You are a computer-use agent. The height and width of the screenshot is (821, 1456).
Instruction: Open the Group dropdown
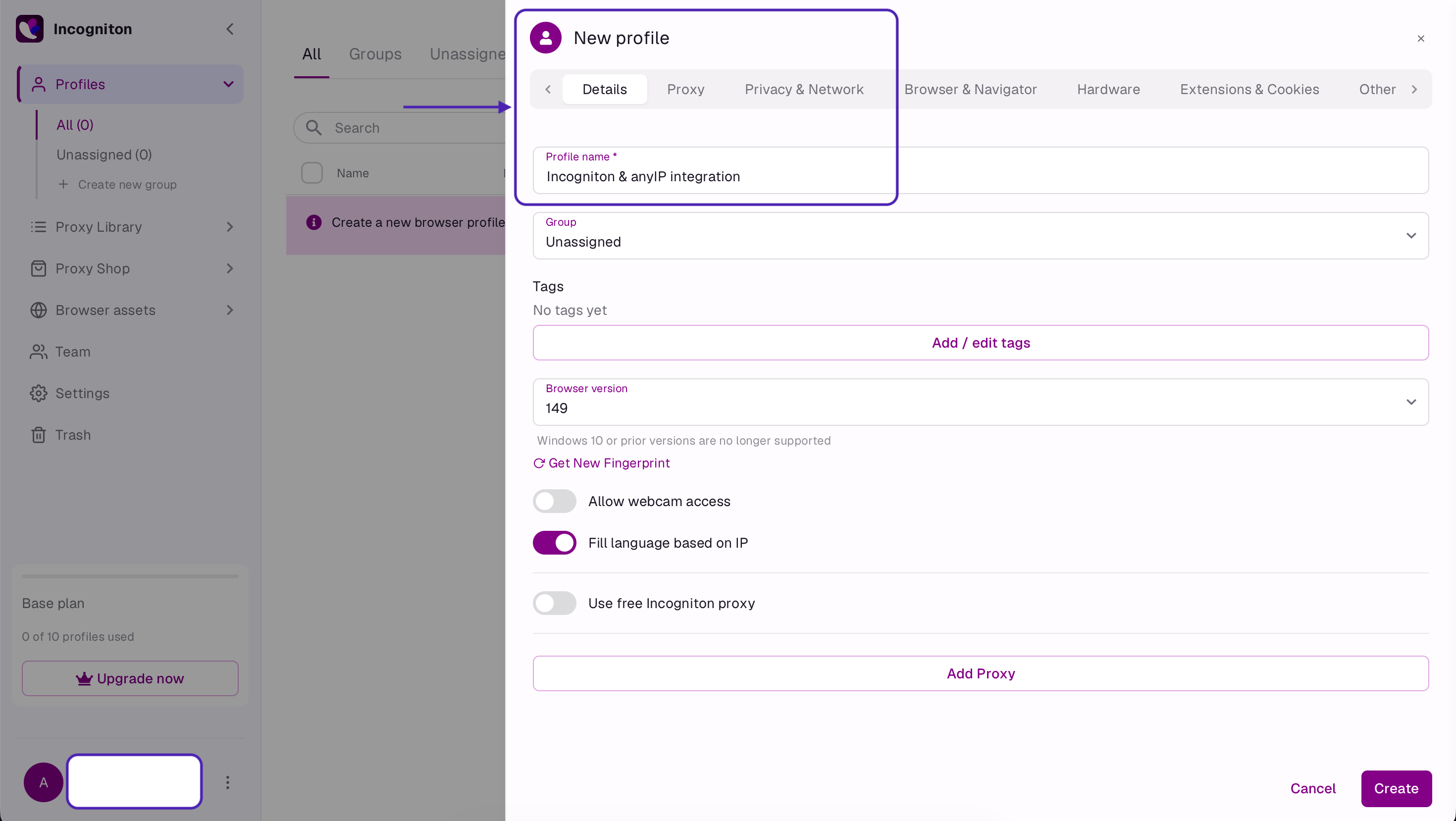[x=981, y=236]
